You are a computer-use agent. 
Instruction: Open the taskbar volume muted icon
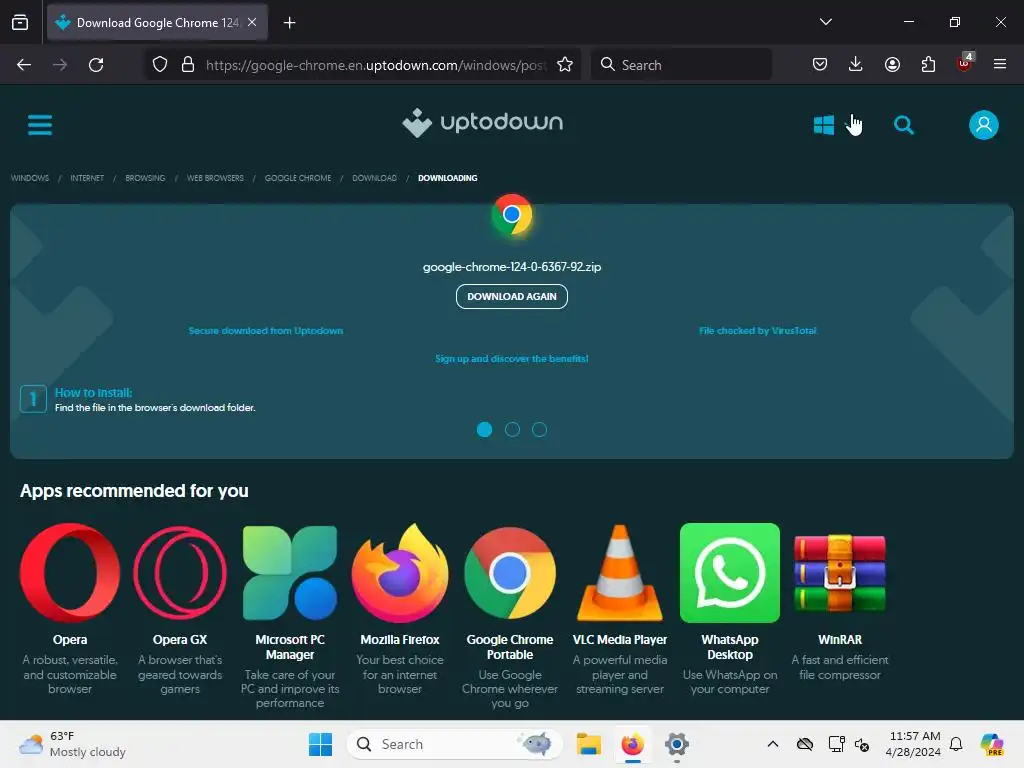862,744
